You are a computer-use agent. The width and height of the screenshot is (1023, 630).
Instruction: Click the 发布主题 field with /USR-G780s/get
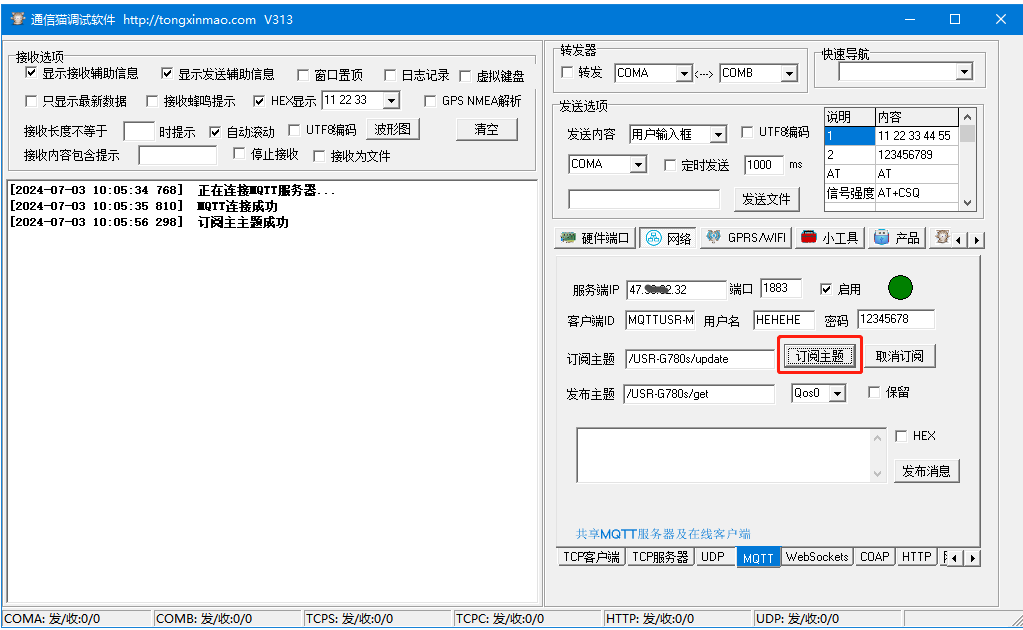tap(699, 394)
